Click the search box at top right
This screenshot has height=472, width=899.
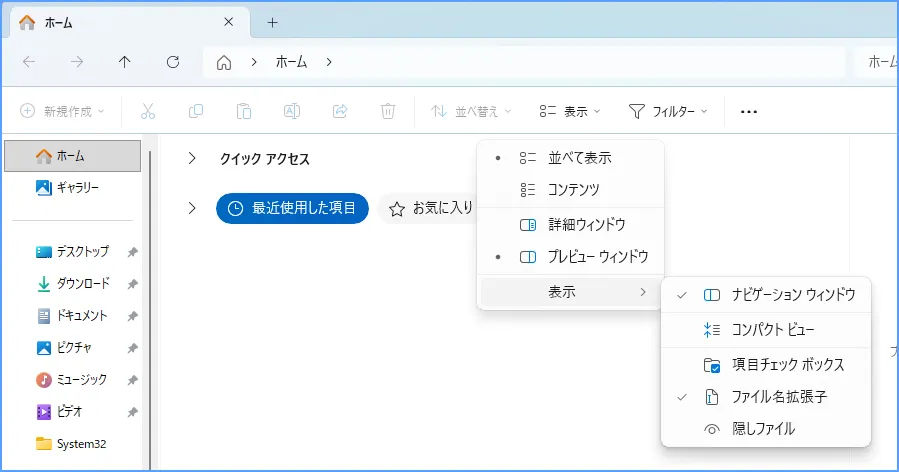point(876,62)
